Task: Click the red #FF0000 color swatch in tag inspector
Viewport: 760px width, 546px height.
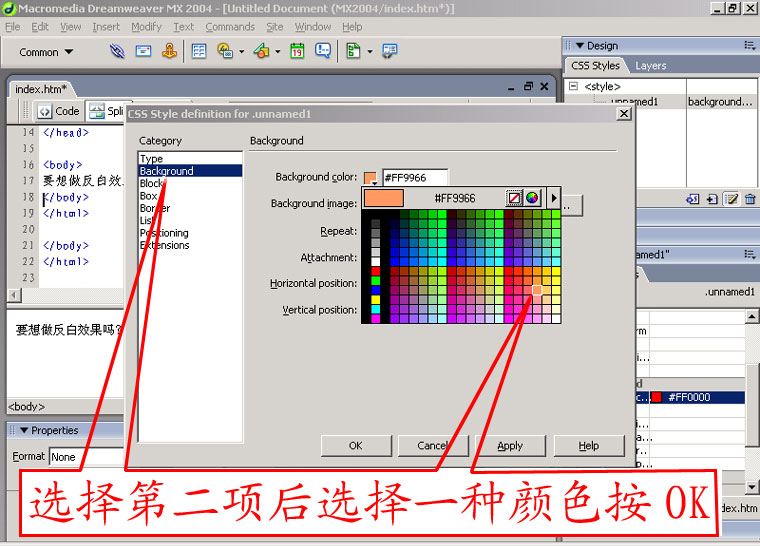Action: 656,398
